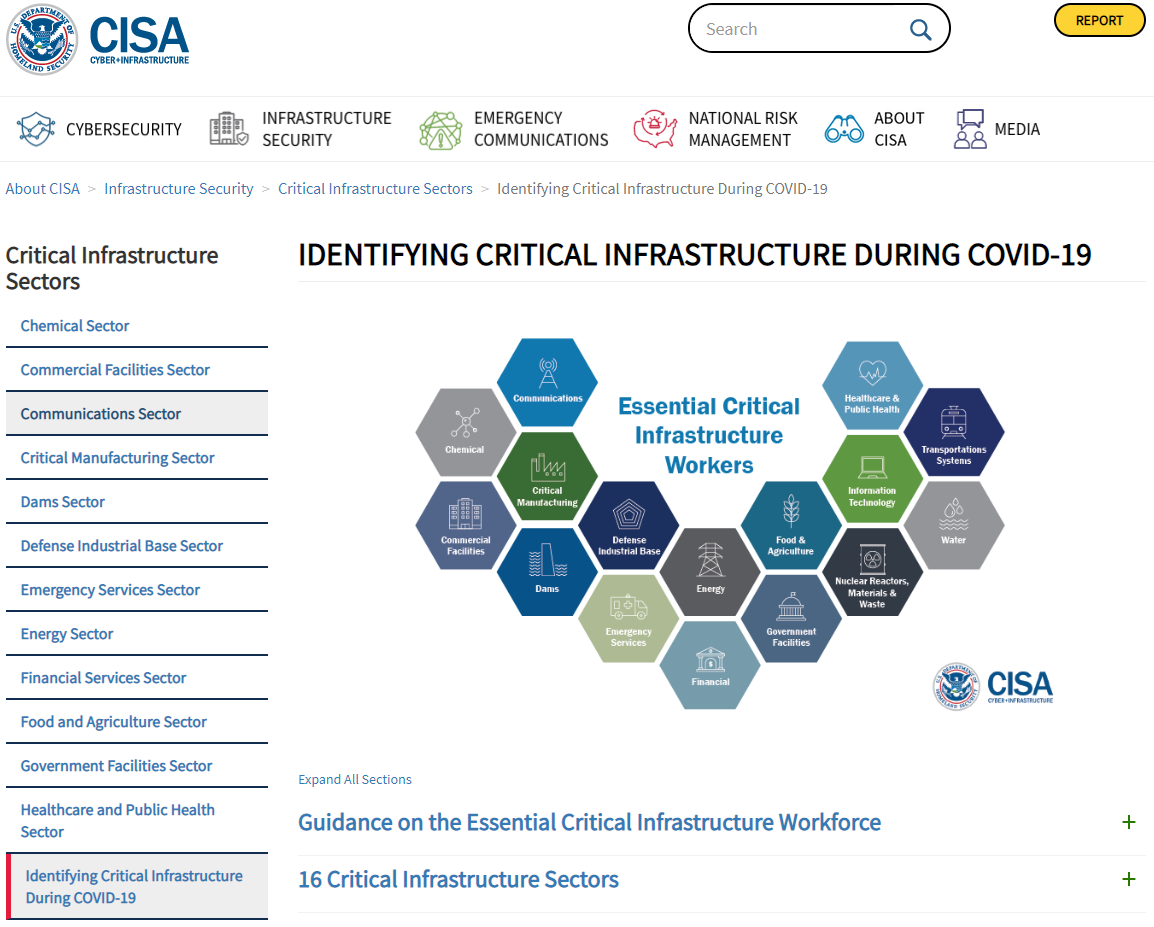Click the Communications hexagon in infographic

click(548, 383)
